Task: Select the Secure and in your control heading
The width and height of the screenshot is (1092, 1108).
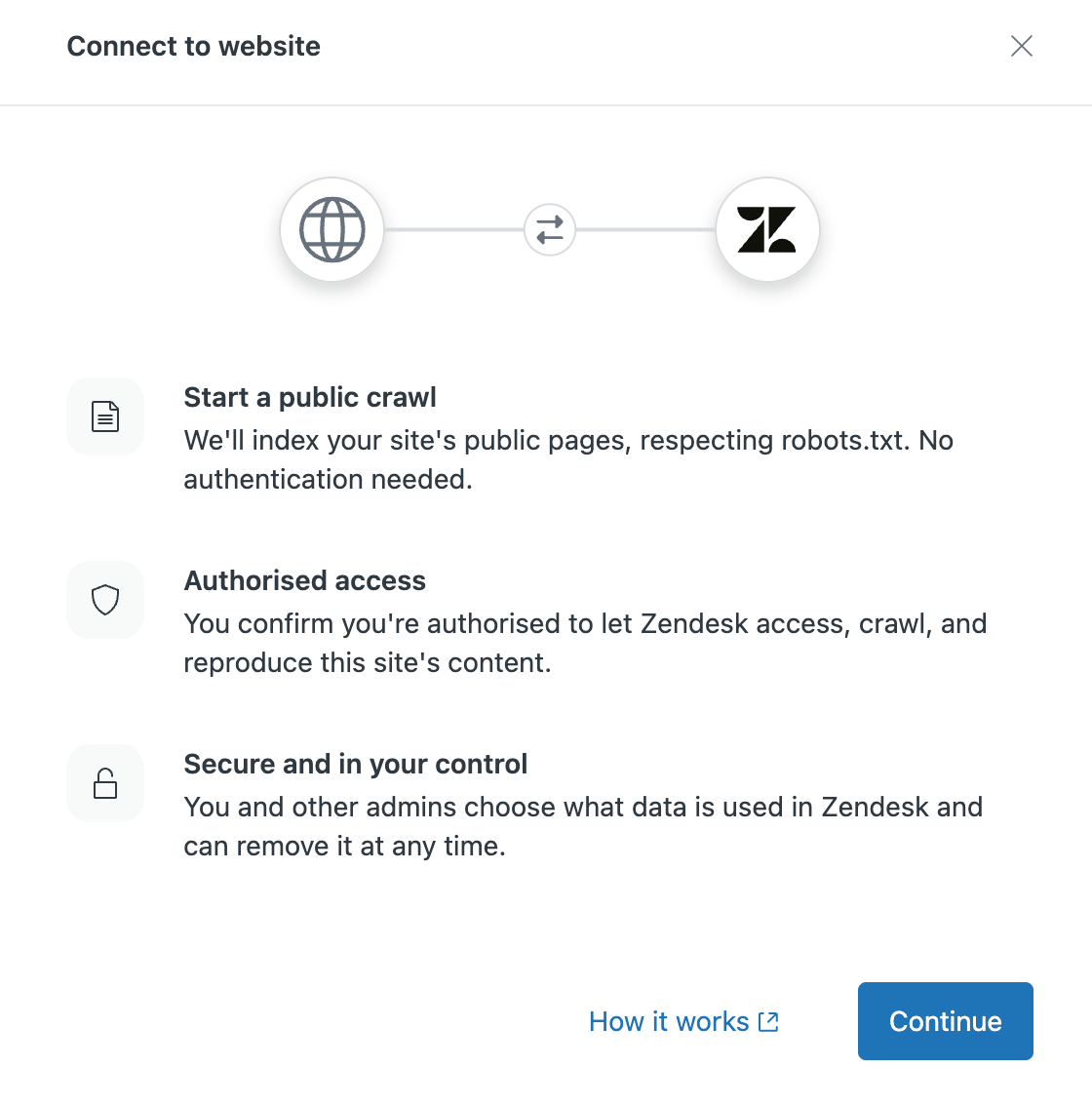Action: click(x=355, y=765)
